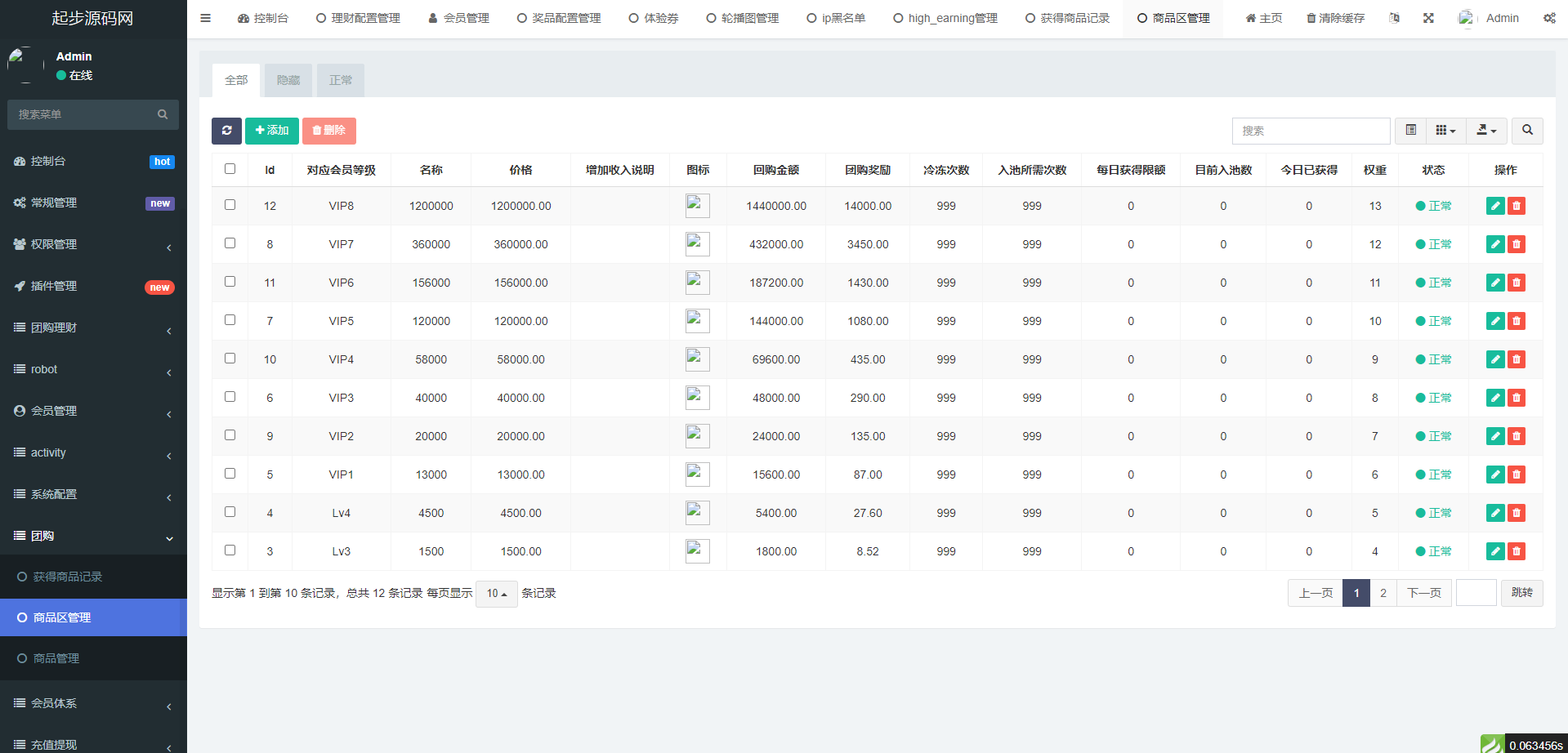This screenshot has width=1568, height=753.
Task: Check the select-all checkbox in table header
Action: [x=230, y=169]
